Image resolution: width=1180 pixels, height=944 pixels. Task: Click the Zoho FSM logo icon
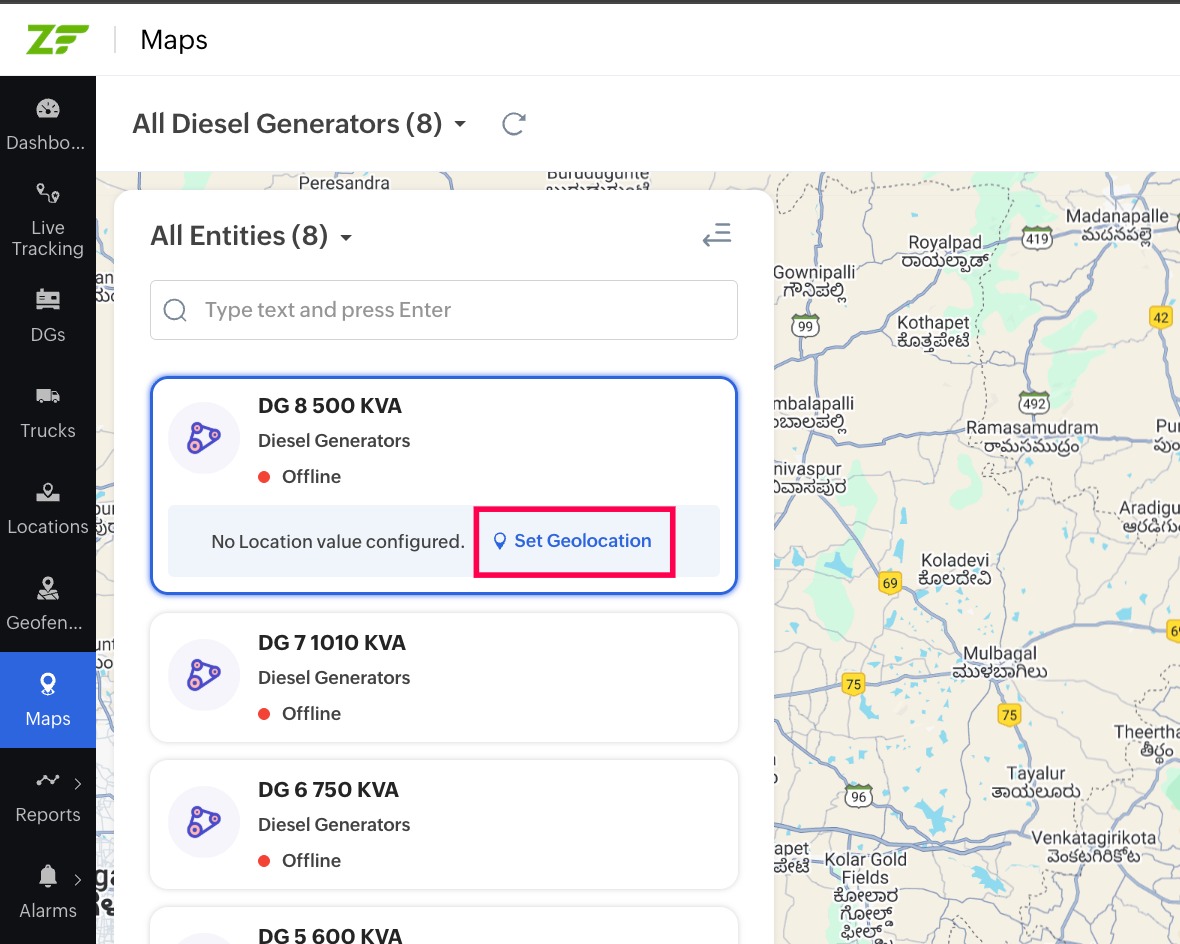pos(57,40)
